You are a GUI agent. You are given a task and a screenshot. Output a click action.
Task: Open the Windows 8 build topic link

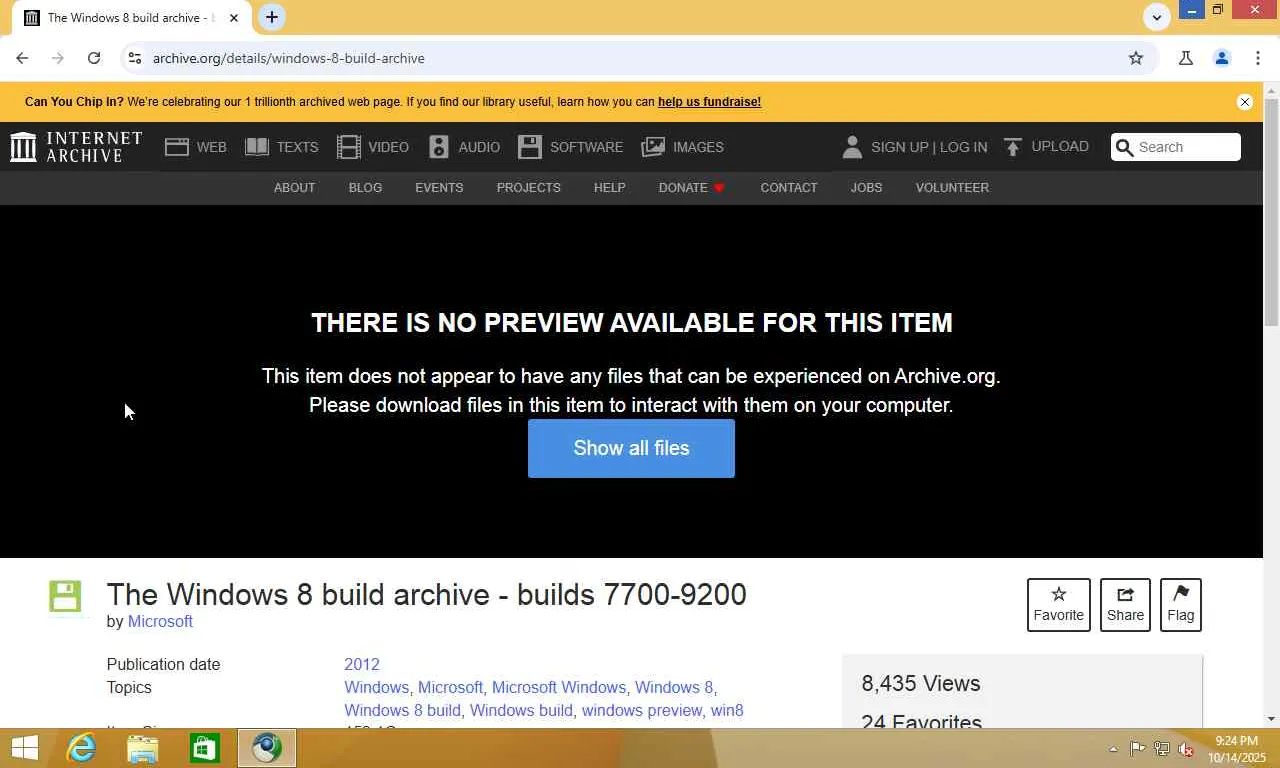[x=403, y=711]
